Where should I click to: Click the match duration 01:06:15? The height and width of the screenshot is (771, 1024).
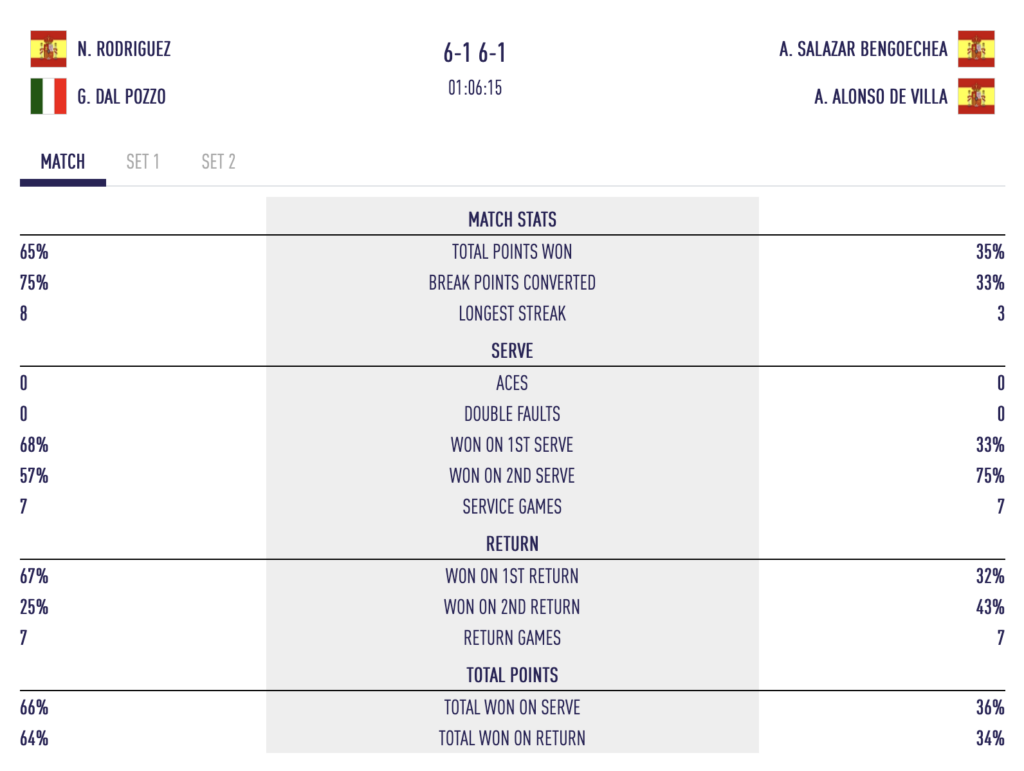coord(475,88)
